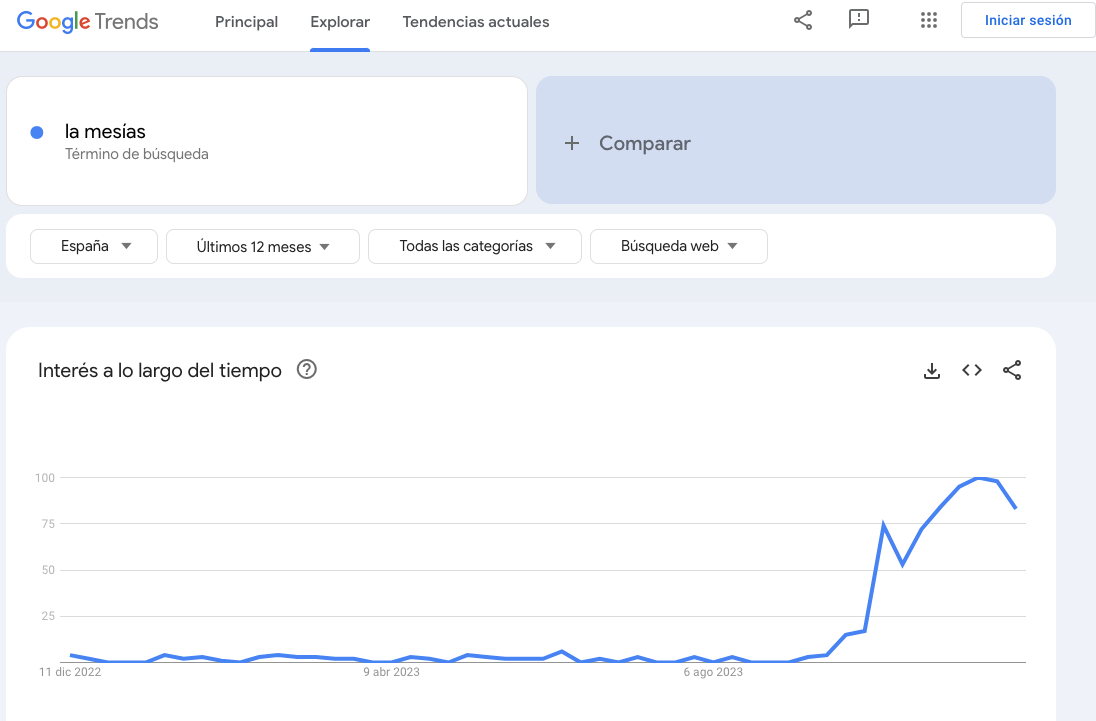The height and width of the screenshot is (721, 1096).
Task: Select the blue dot next to la mesías
Action: (x=37, y=131)
